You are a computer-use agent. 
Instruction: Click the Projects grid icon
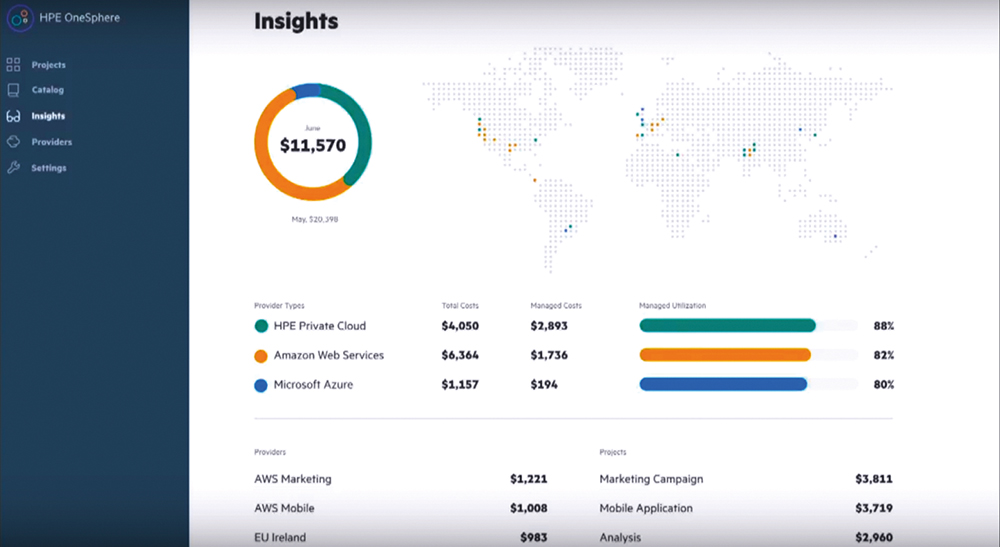click(13, 64)
